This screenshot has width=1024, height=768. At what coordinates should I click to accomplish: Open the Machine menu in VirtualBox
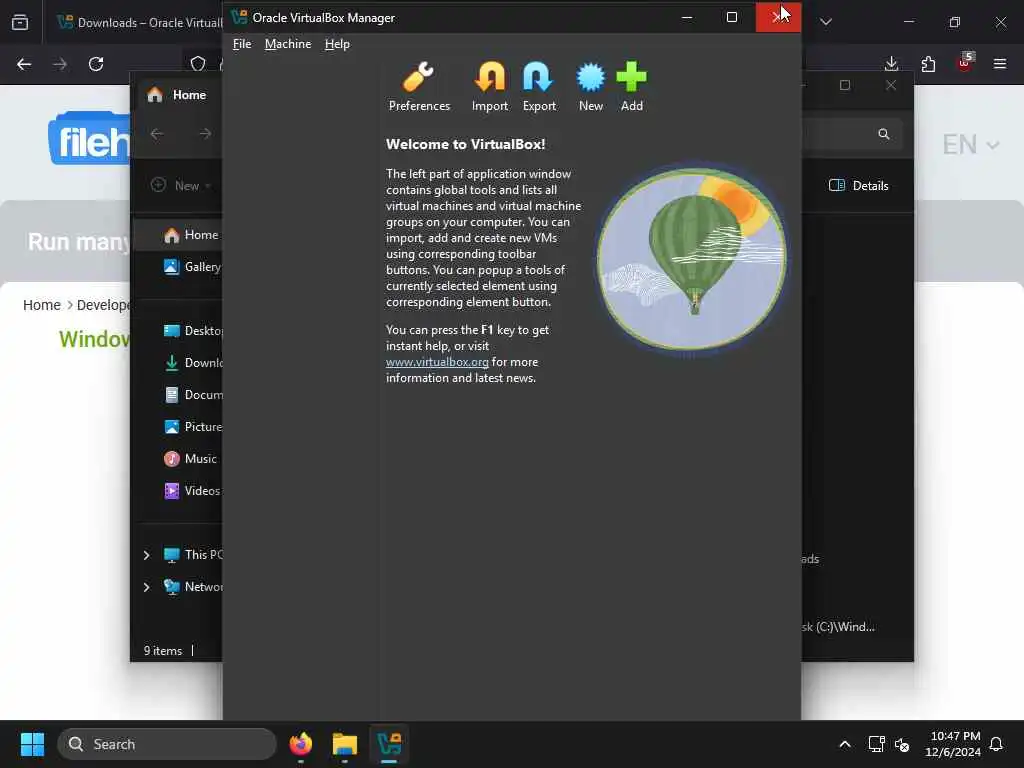[x=288, y=44]
